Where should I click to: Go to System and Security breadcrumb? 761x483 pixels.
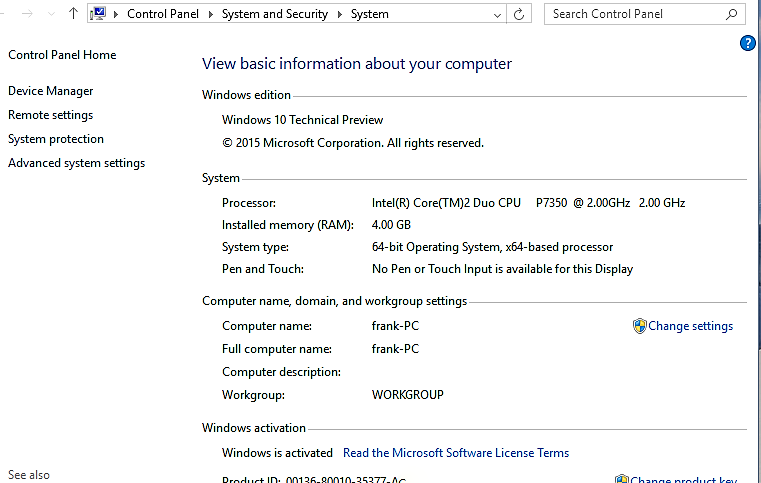pyautogui.click(x=275, y=14)
